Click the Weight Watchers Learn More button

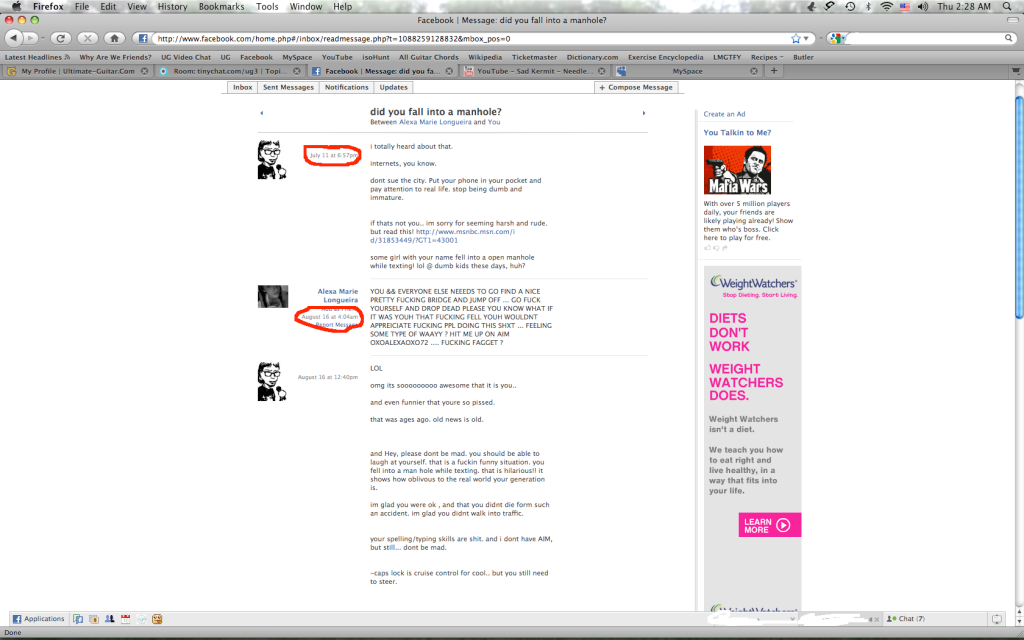[769, 525]
